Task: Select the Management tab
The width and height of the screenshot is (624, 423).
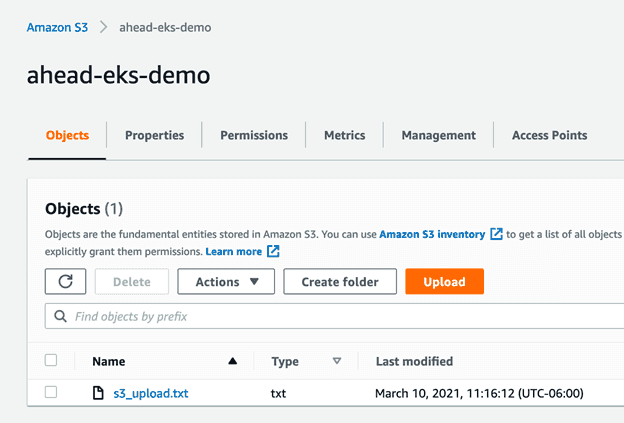Action: point(439,135)
